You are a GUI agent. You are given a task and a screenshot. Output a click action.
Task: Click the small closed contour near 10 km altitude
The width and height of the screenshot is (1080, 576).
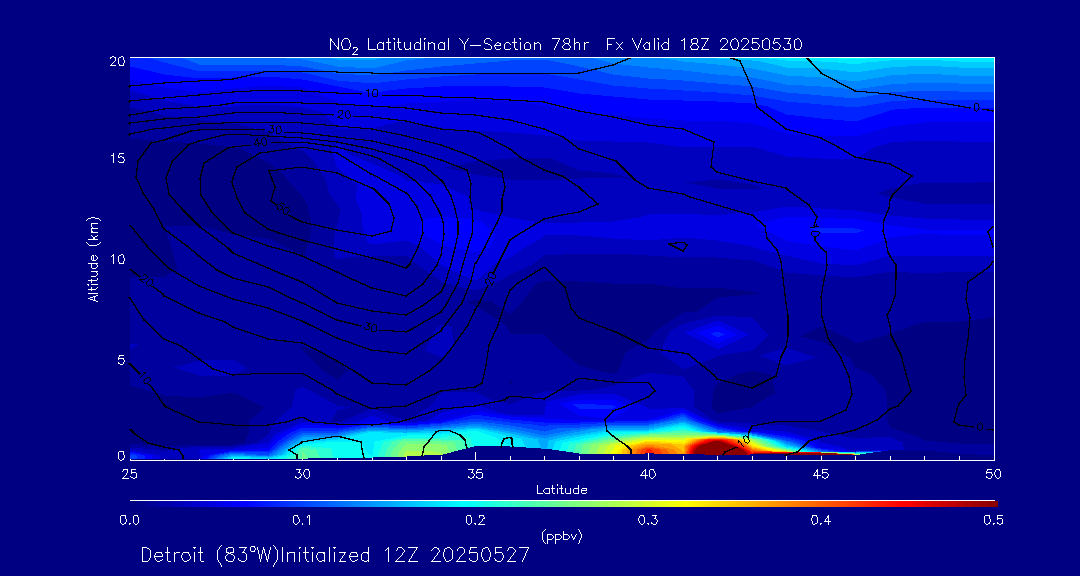[x=680, y=245]
